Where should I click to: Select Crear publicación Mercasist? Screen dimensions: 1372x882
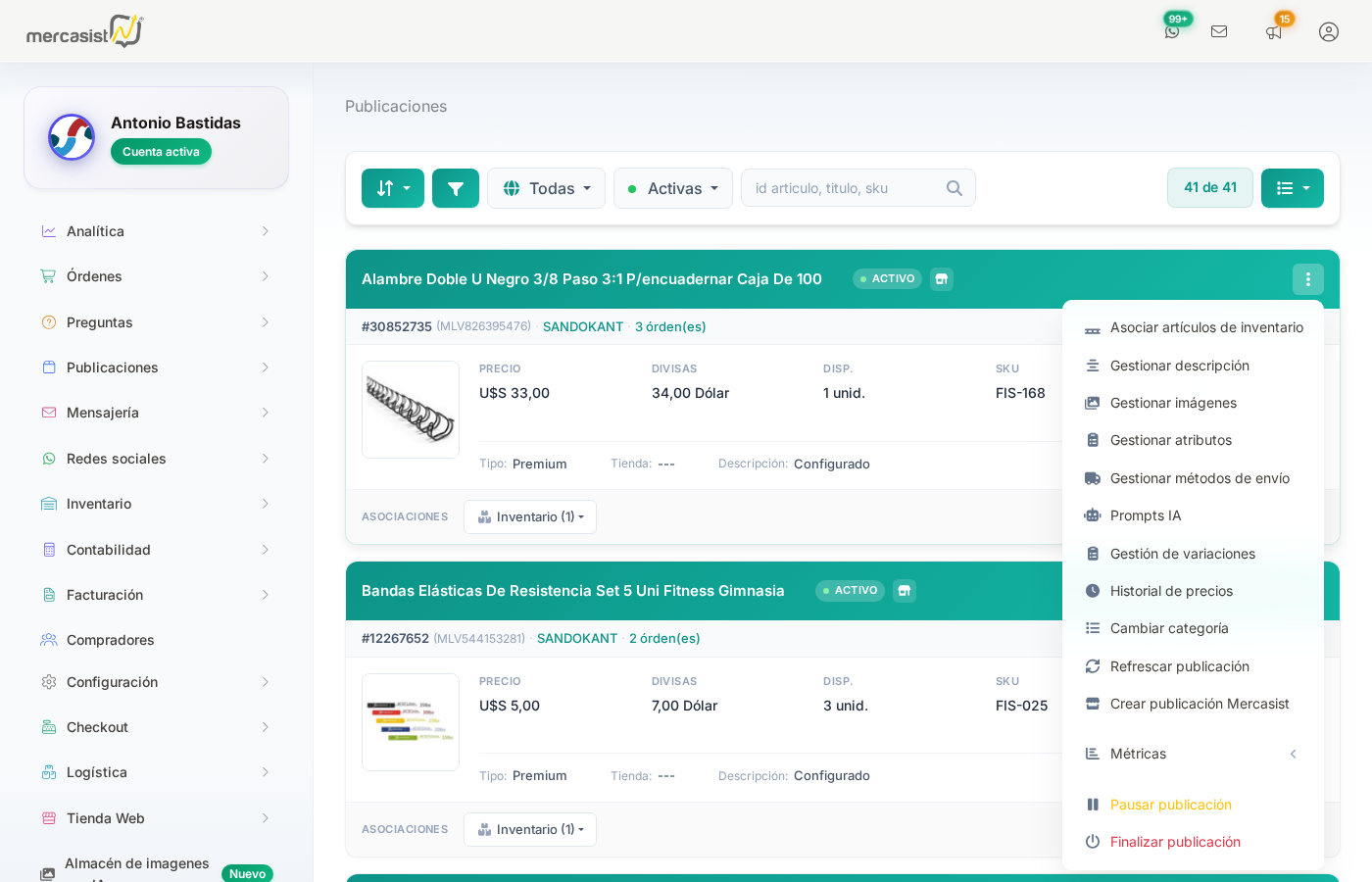click(x=1193, y=704)
